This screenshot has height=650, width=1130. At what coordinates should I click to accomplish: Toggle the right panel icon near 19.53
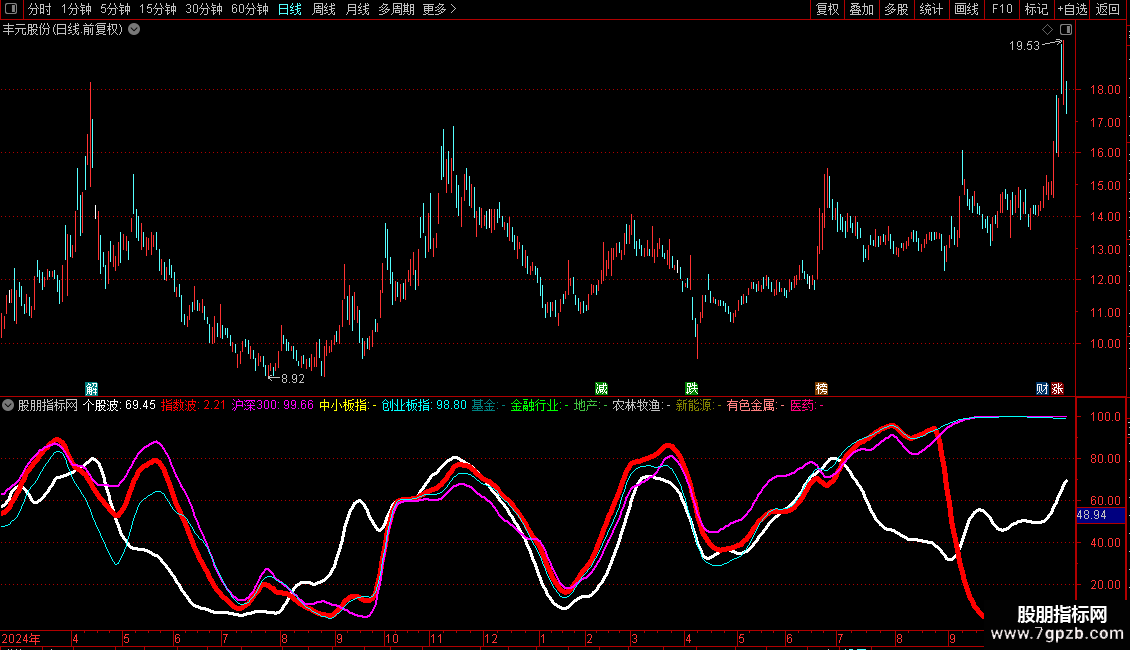coord(1066,30)
